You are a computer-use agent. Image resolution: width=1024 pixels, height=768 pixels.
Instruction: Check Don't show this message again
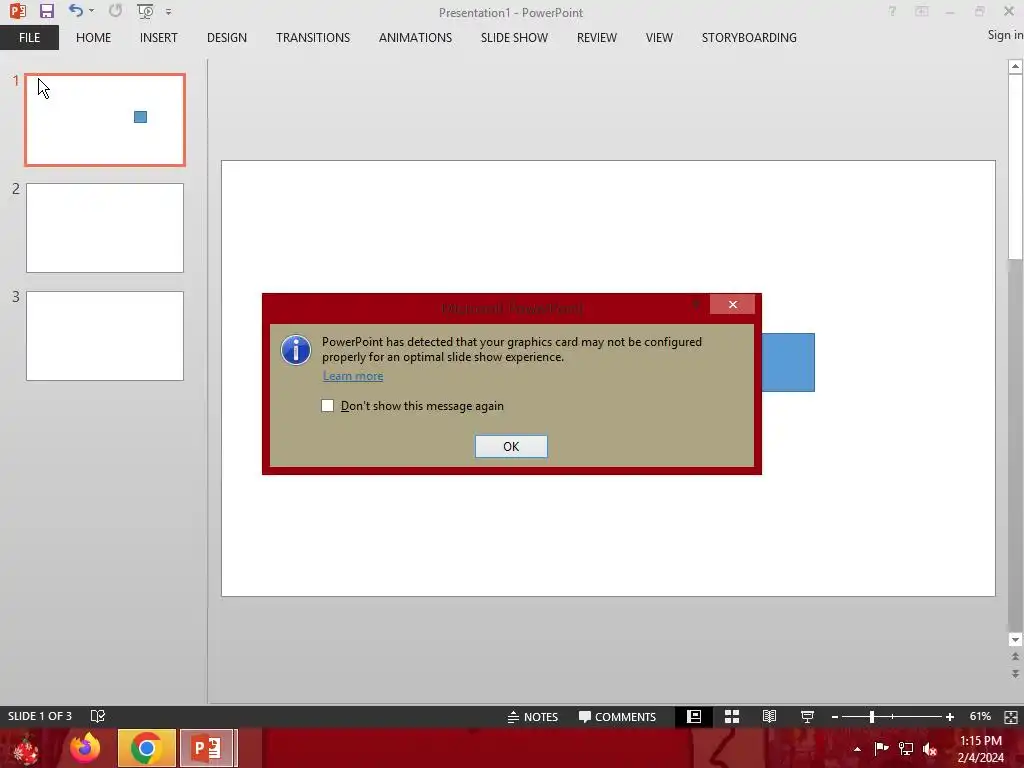[x=328, y=406]
